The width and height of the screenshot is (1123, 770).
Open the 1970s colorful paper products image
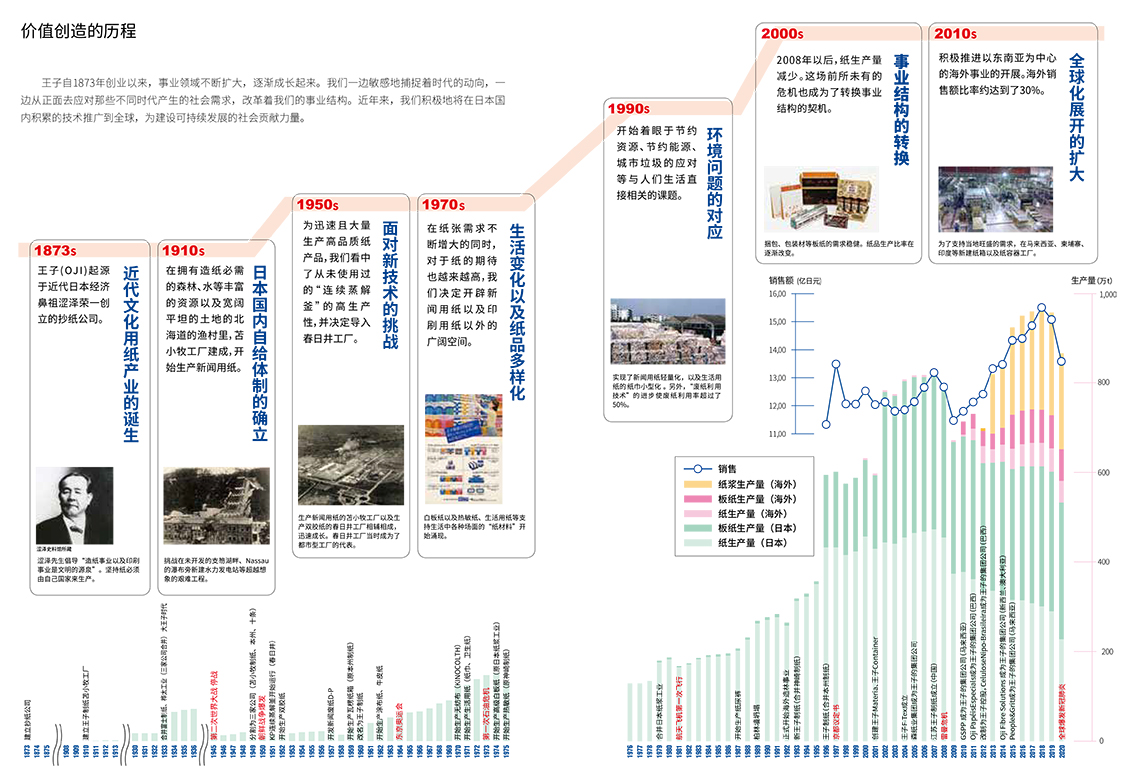point(463,448)
